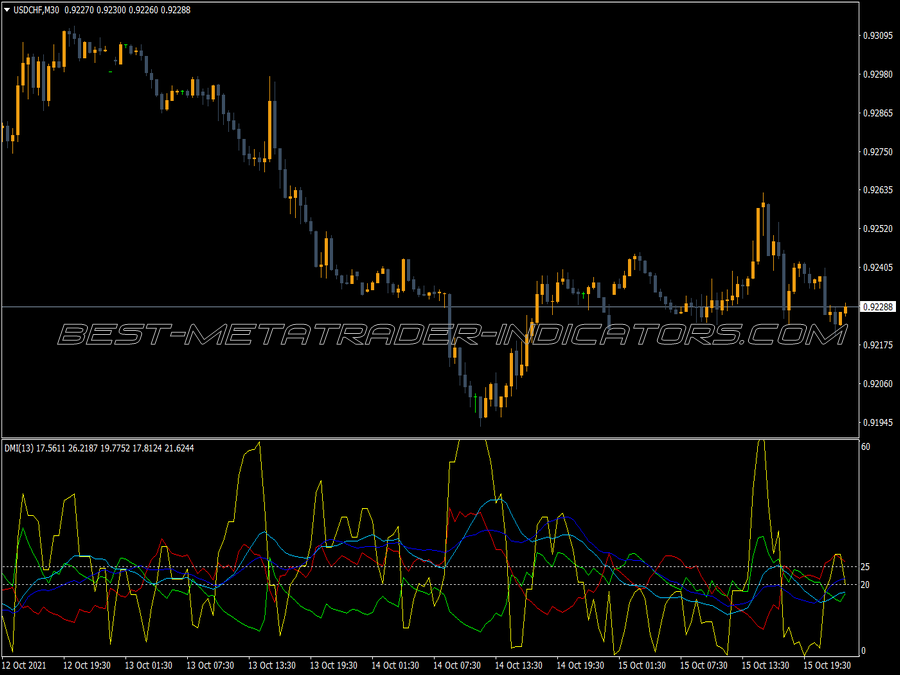Click price axis value 0.92635

point(878,190)
